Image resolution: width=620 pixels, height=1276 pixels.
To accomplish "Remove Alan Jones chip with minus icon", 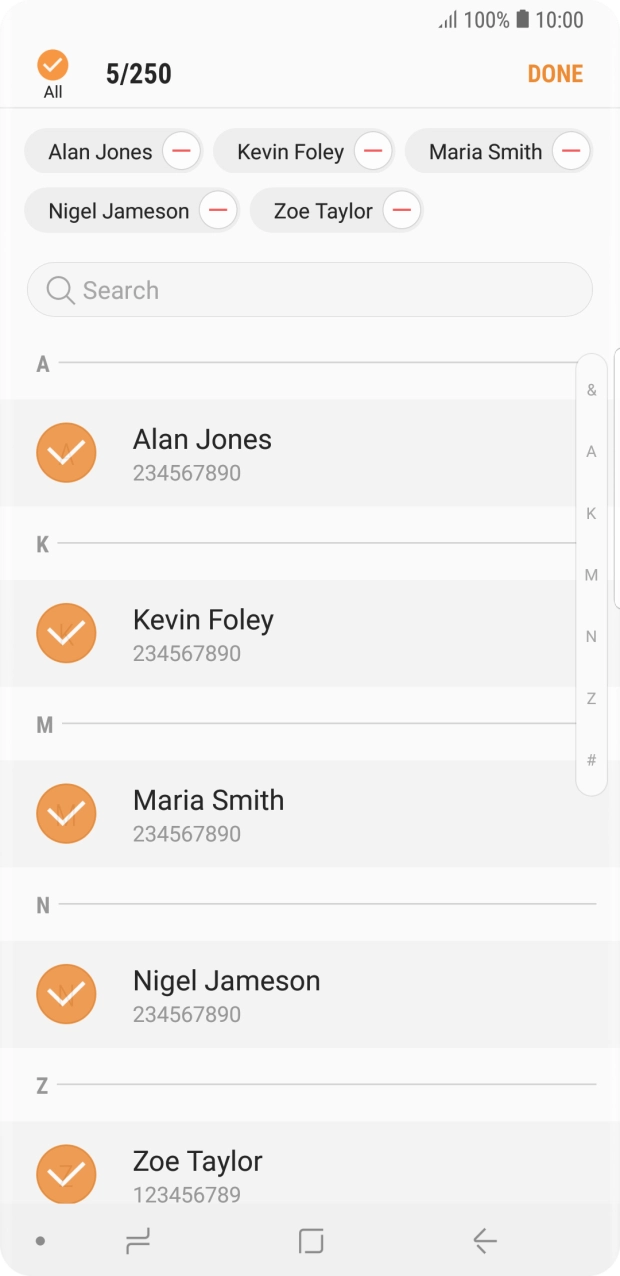I will (181, 152).
